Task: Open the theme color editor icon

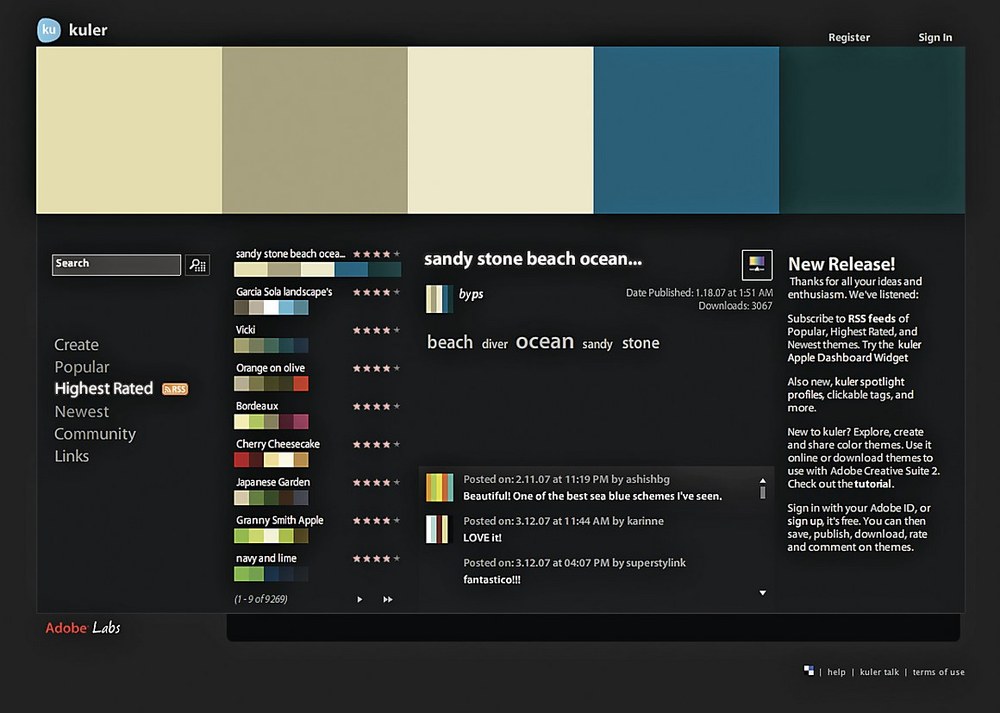Action: [x=757, y=264]
